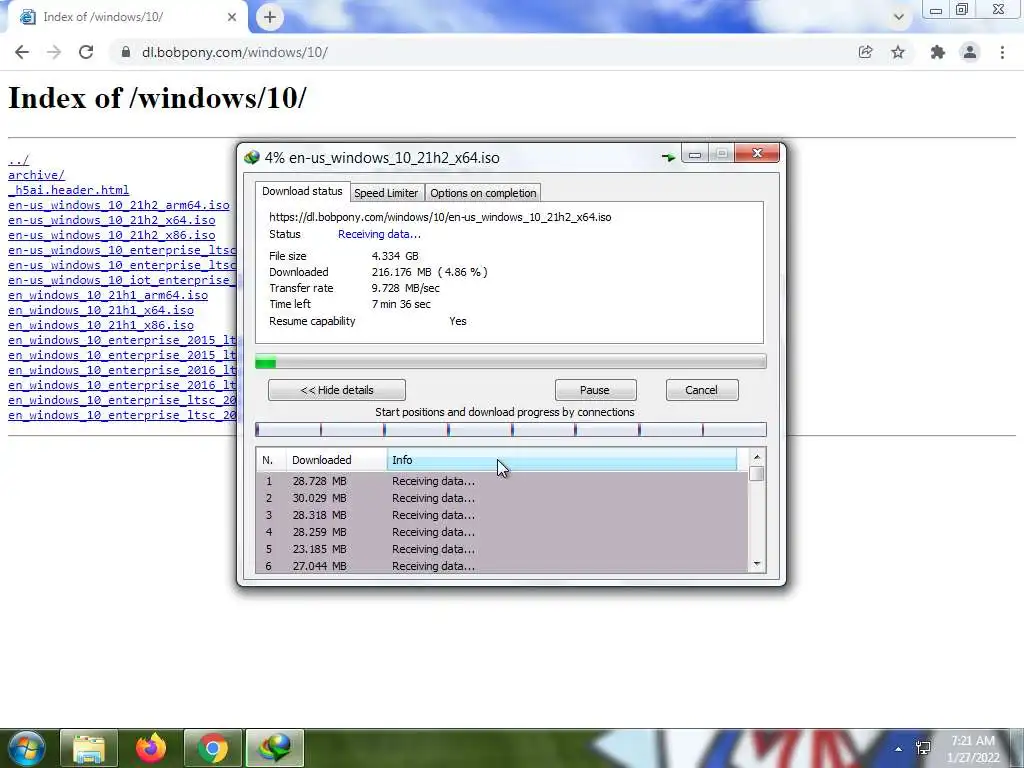Click the share page icon in address bar
The height and width of the screenshot is (768, 1024).
pyautogui.click(x=865, y=52)
